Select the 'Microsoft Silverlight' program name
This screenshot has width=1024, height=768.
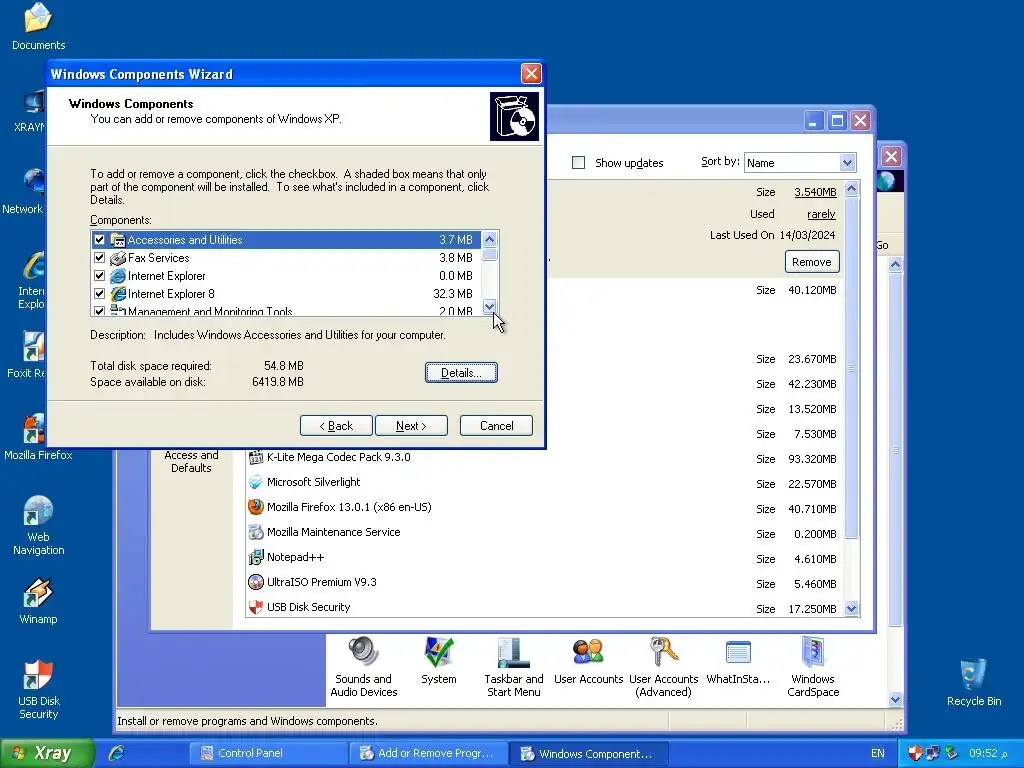pyautogui.click(x=313, y=482)
